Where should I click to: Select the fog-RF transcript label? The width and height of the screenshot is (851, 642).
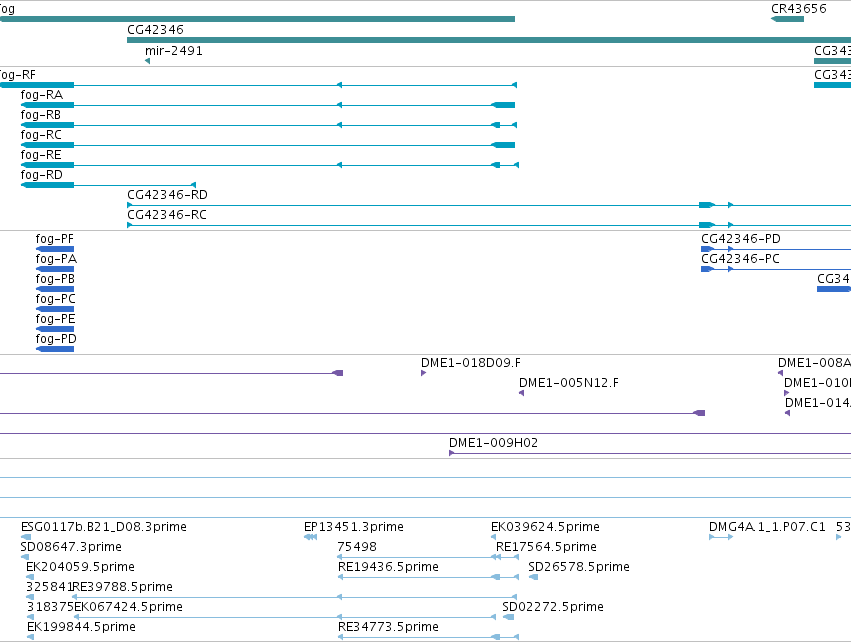click(x=17, y=75)
